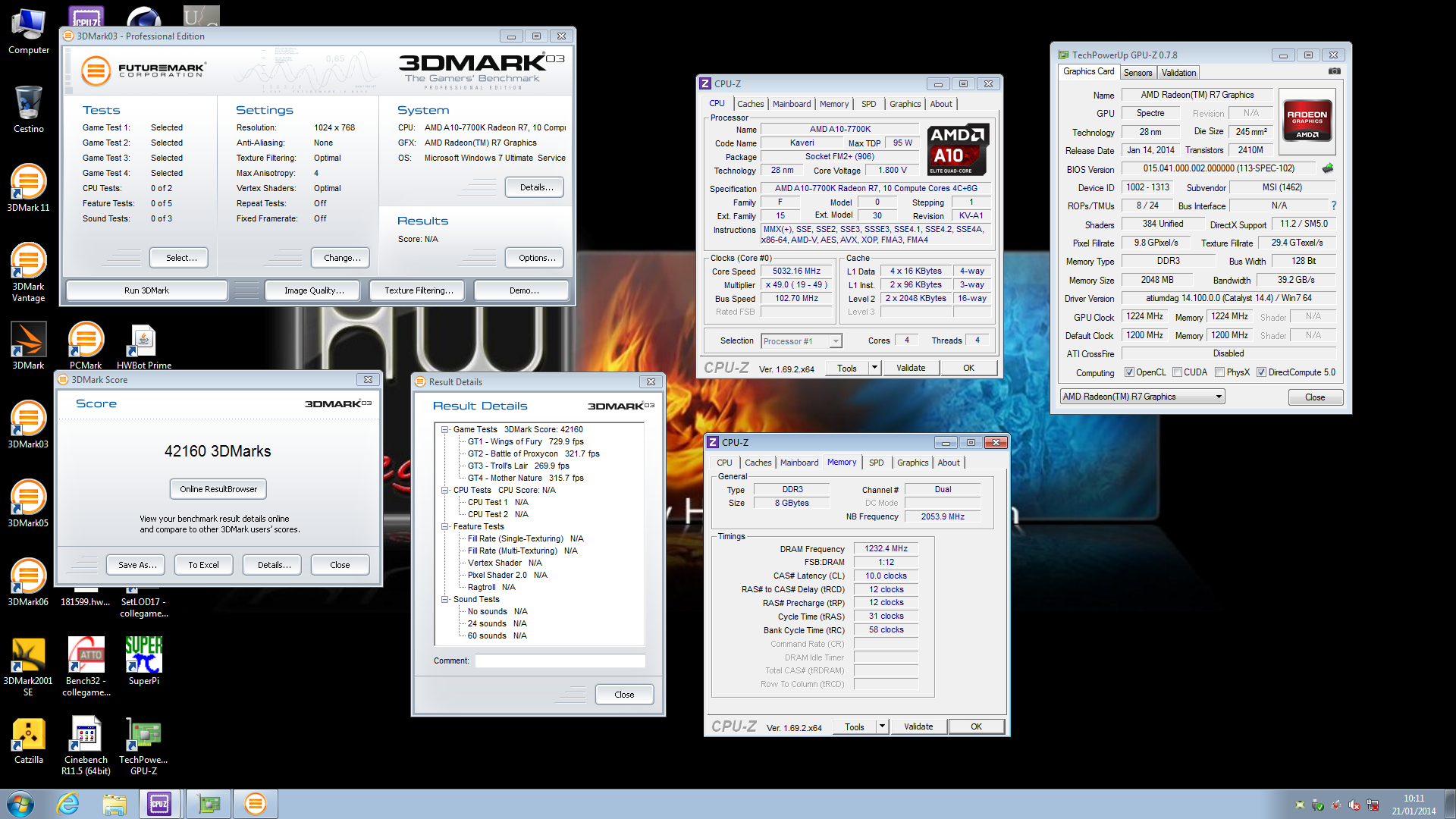Switch to the Validation tab in GPU-Z
This screenshot has height=819, width=1456.
coord(1178,73)
